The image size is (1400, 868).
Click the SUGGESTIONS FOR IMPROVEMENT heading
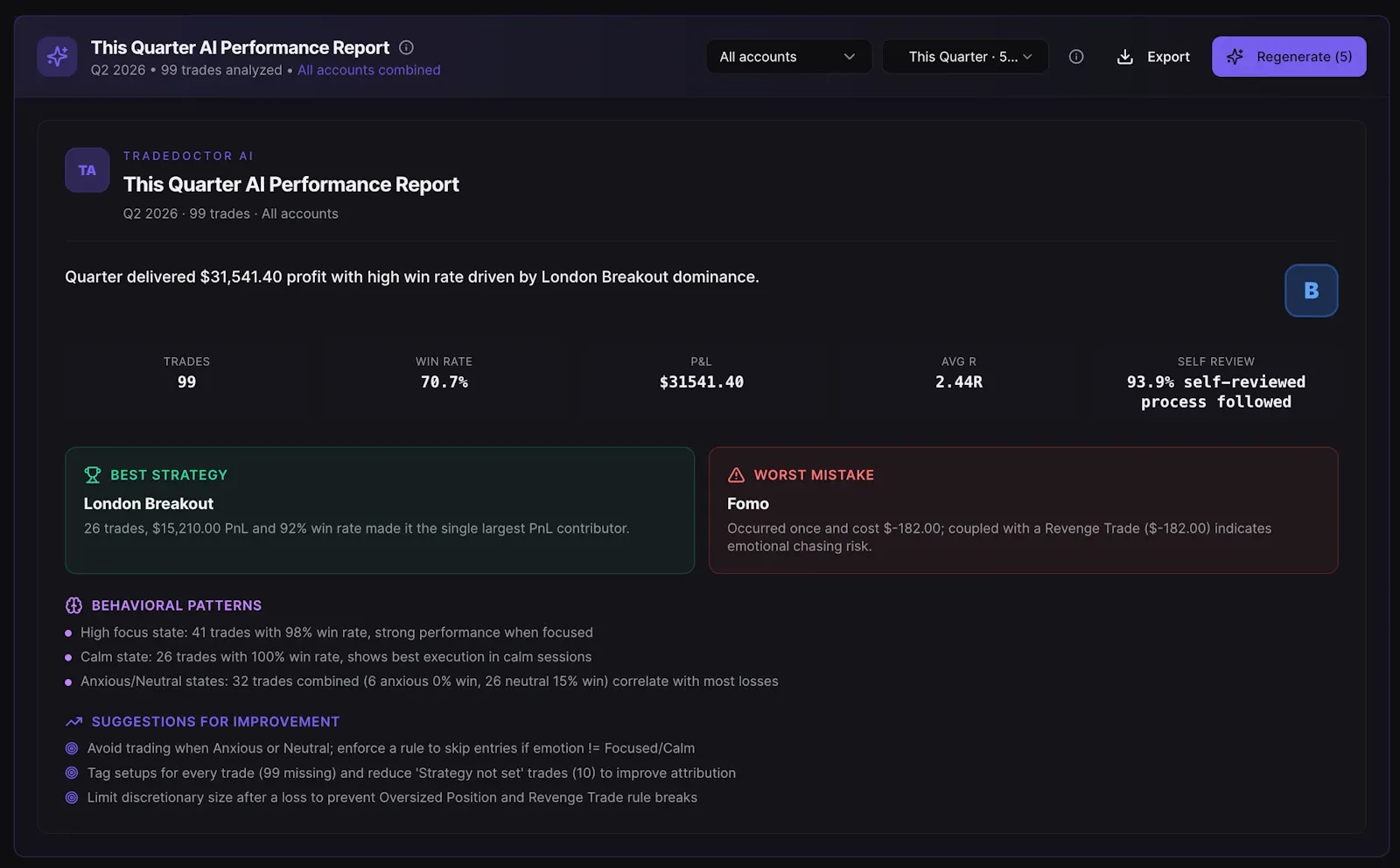(215, 722)
